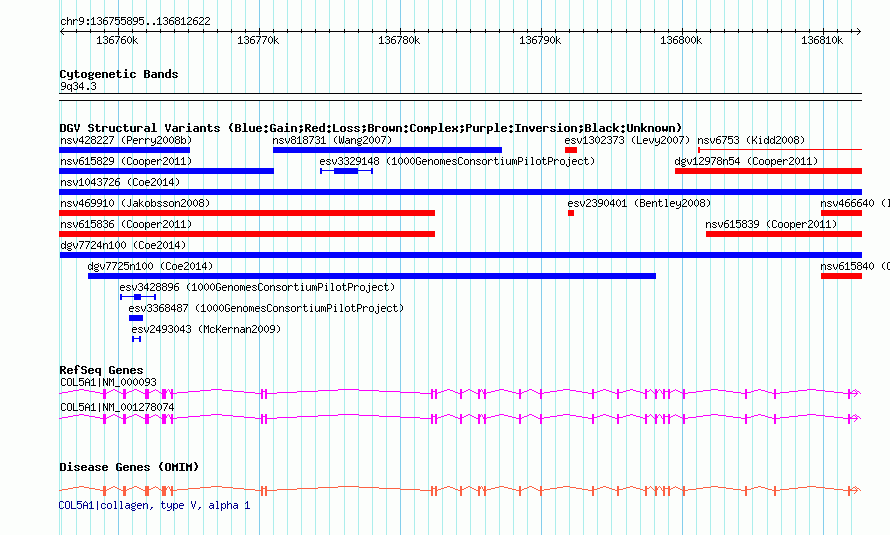This screenshot has height=535, width=890.
Task: Click the chr9:136755895..136812622 coordinate text
Action: [135, 21]
